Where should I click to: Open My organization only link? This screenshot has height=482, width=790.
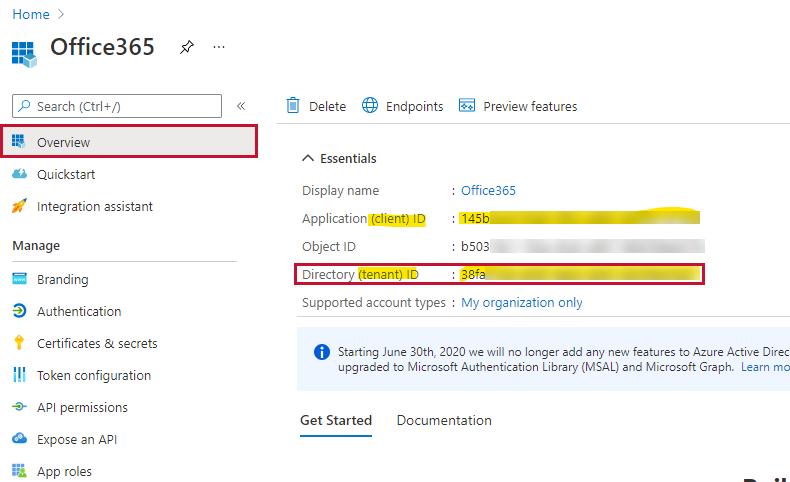click(521, 303)
